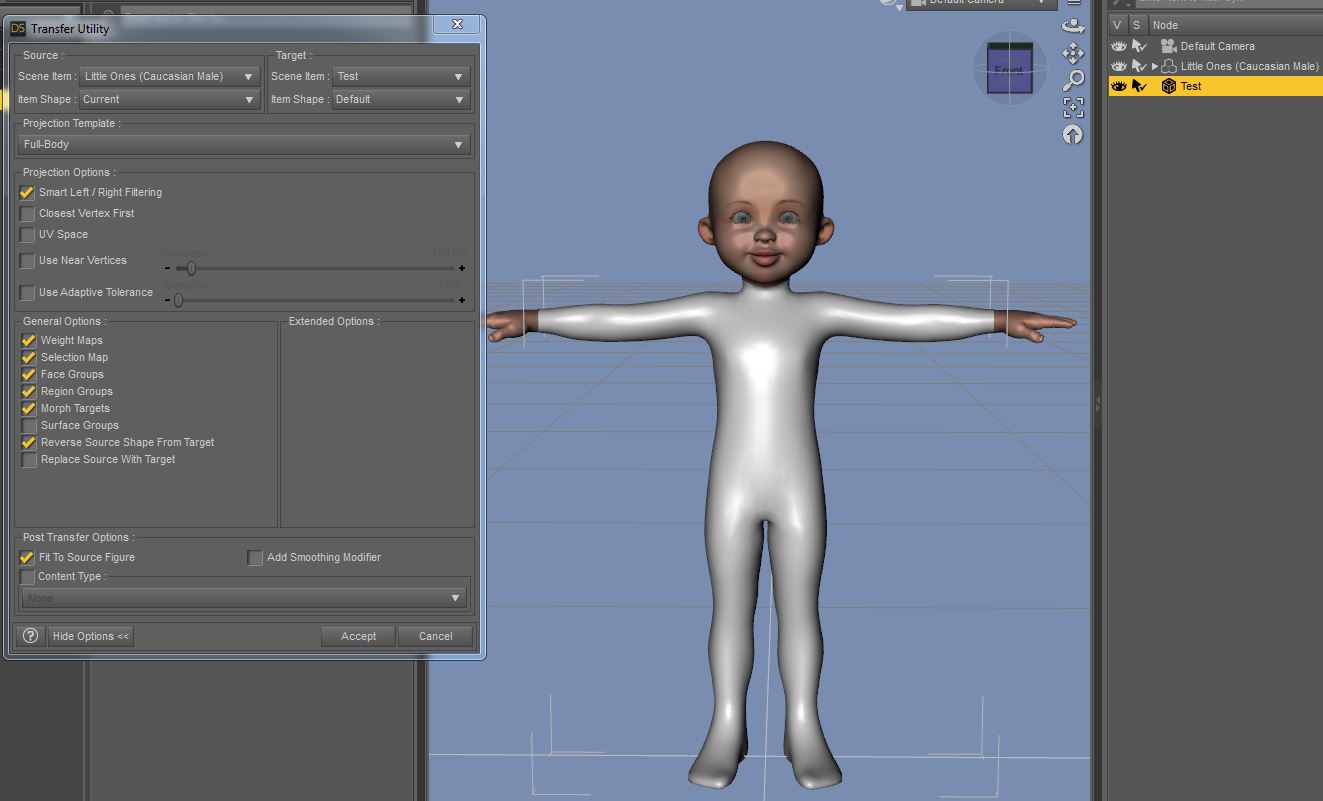Enable the UV Space option
This screenshot has width=1323, height=801.
click(x=27, y=234)
